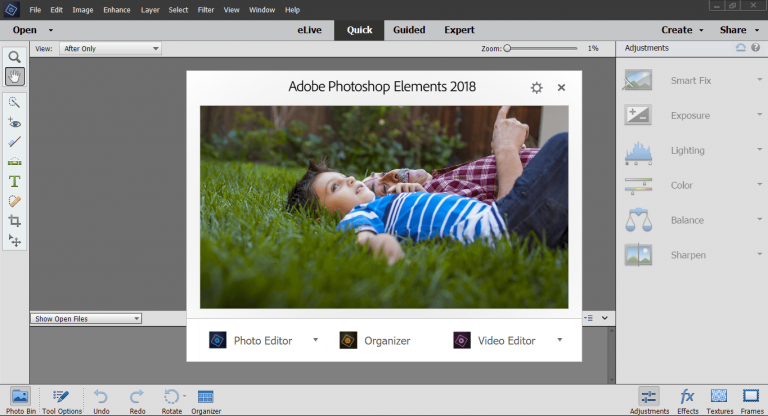Click the Photoshop Elements app logo
Viewport: 768px width, 416px height.
click(x=11, y=9)
